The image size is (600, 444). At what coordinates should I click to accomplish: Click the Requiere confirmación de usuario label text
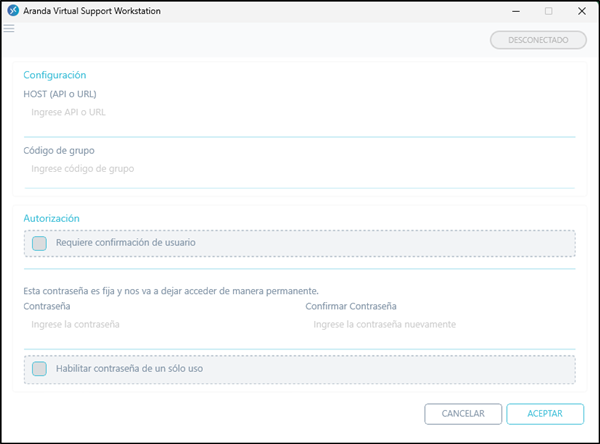click(126, 243)
